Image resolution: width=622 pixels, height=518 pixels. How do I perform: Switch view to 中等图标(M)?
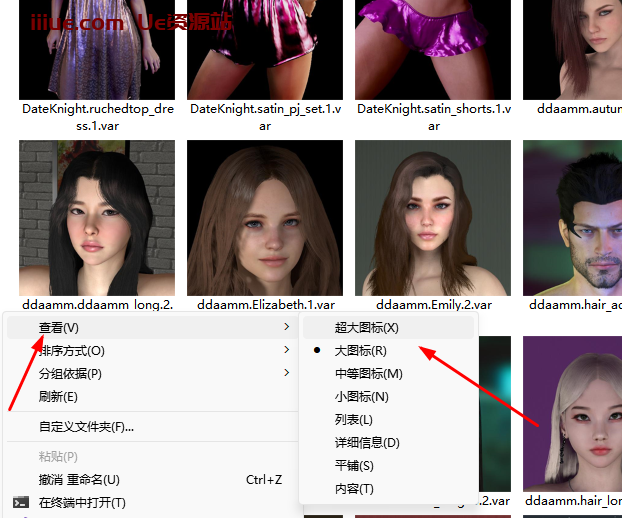pyautogui.click(x=368, y=374)
